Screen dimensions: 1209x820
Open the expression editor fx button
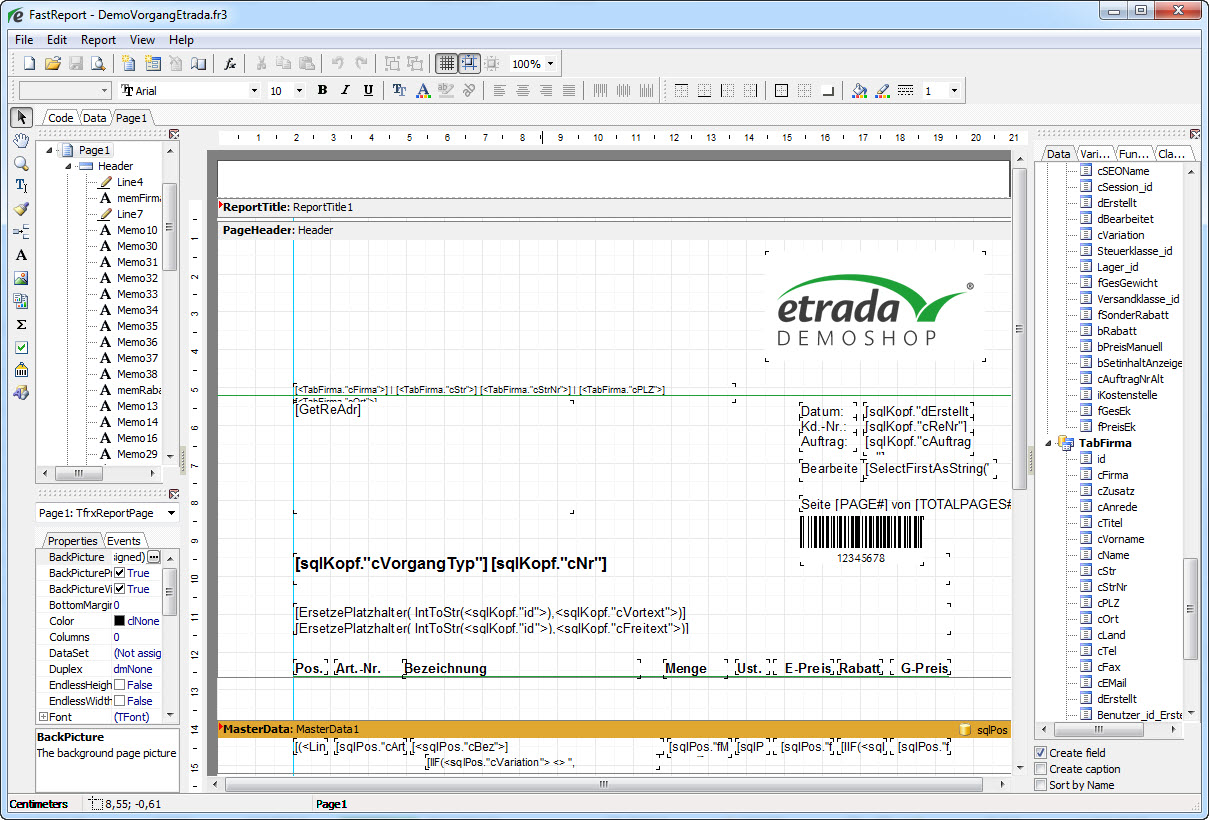pyautogui.click(x=230, y=64)
